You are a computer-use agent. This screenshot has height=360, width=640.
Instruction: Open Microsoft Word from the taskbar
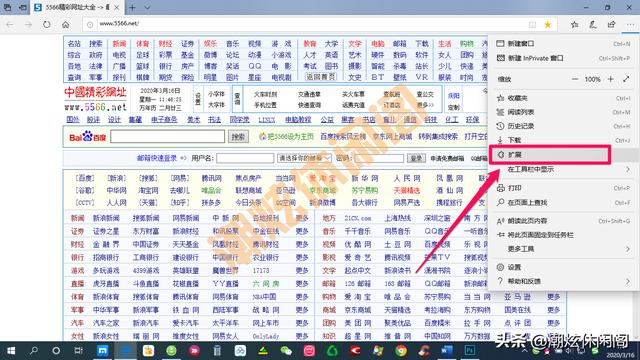[447, 351]
